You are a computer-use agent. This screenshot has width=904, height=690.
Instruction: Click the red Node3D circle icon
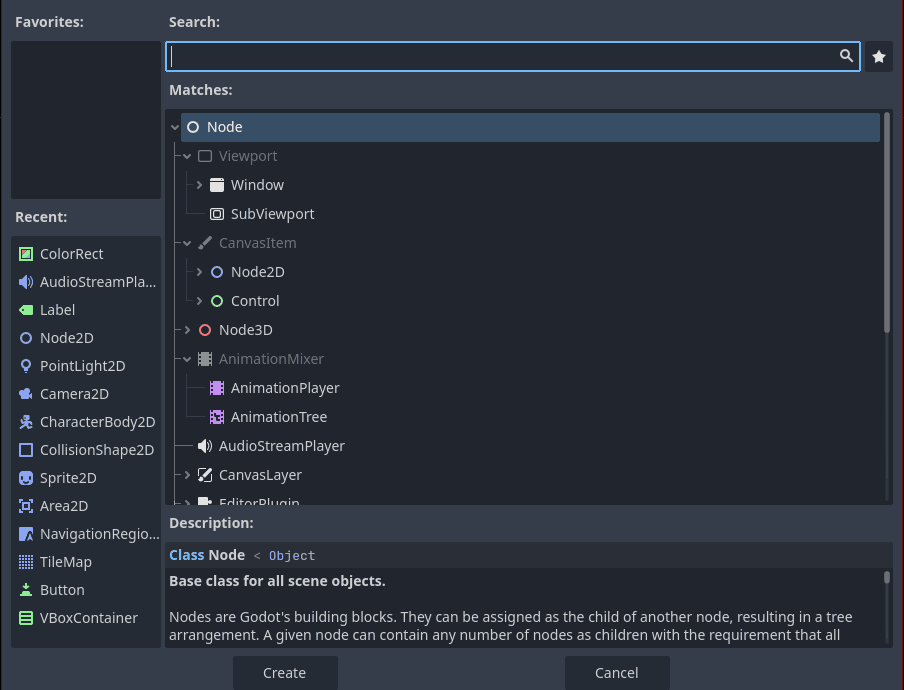[x=205, y=330]
